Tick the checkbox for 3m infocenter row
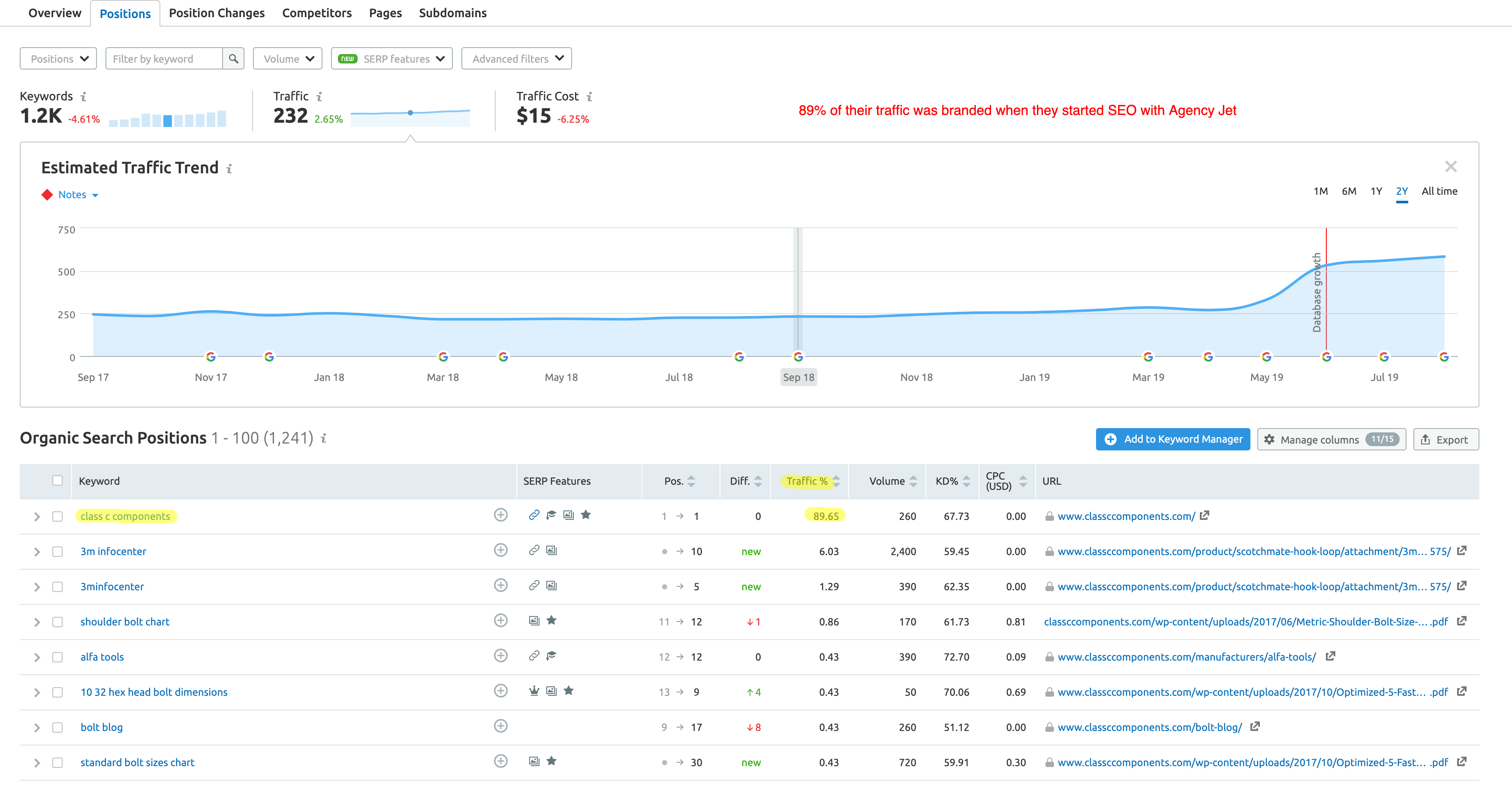Viewport: 1512px width, 785px height. pyautogui.click(x=57, y=551)
